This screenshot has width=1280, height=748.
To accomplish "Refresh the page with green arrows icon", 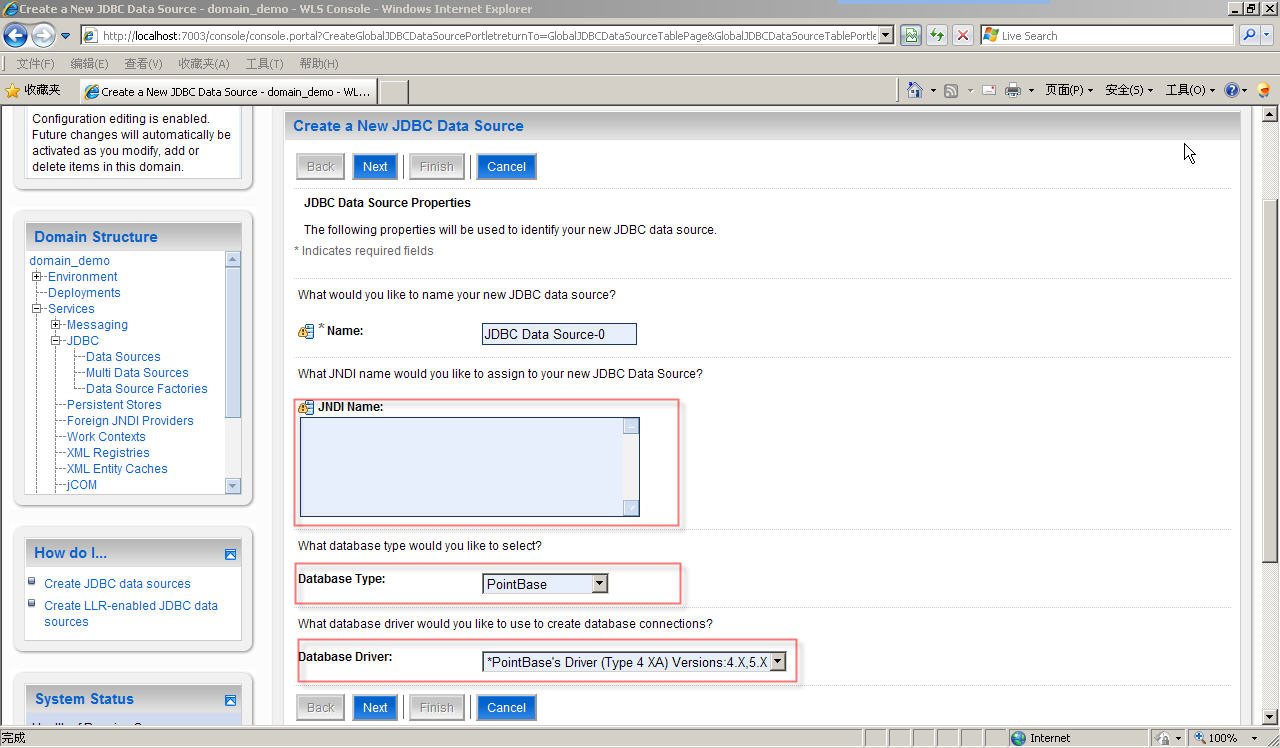I will coord(937,35).
